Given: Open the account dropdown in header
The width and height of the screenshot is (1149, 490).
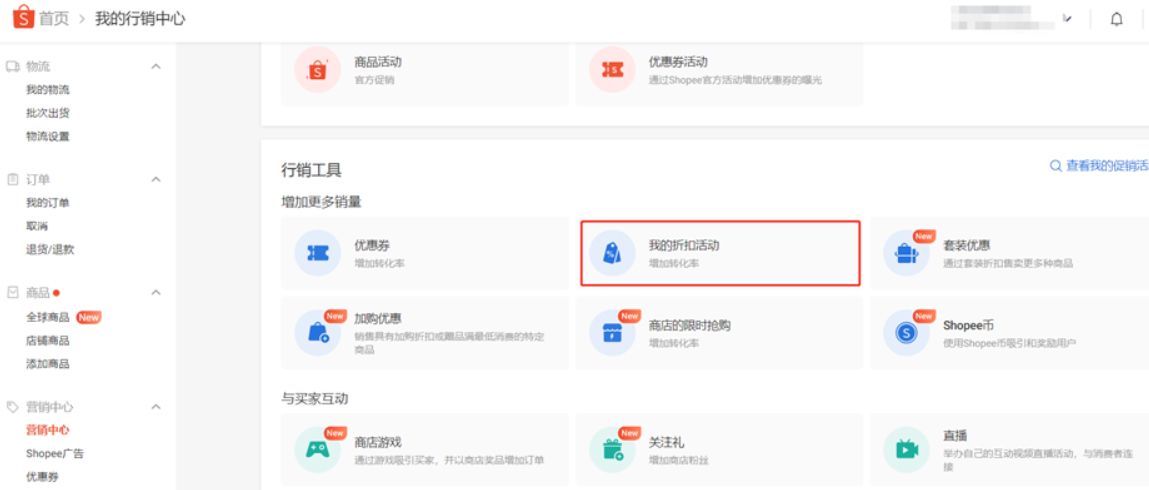Looking at the screenshot, I should point(1067,19).
